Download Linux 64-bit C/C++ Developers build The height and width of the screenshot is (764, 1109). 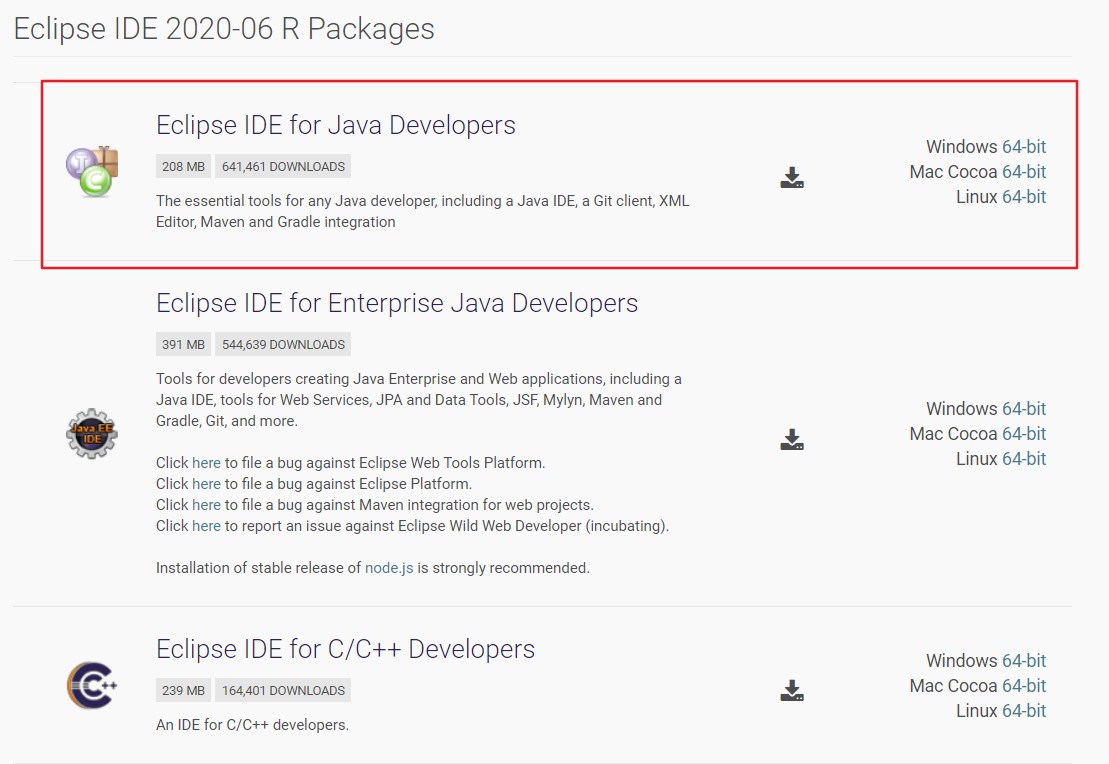pos(1023,711)
